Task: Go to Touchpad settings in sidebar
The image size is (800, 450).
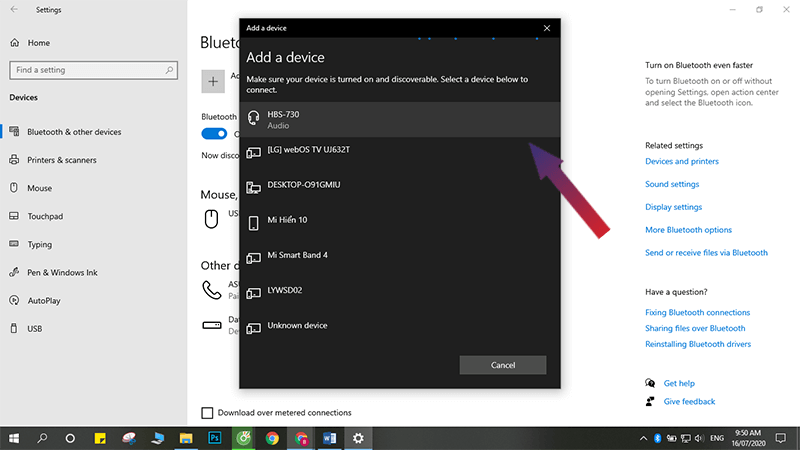Action: pos(45,216)
